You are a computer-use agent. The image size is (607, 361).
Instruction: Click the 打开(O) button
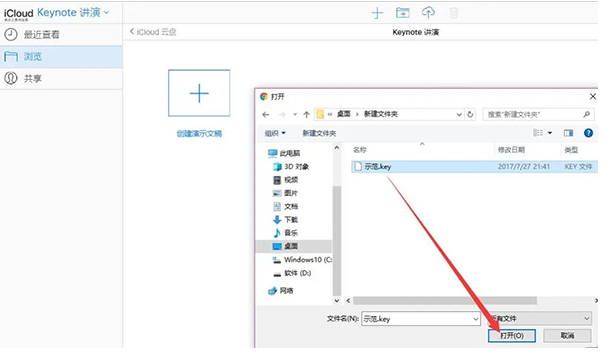click(512, 335)
